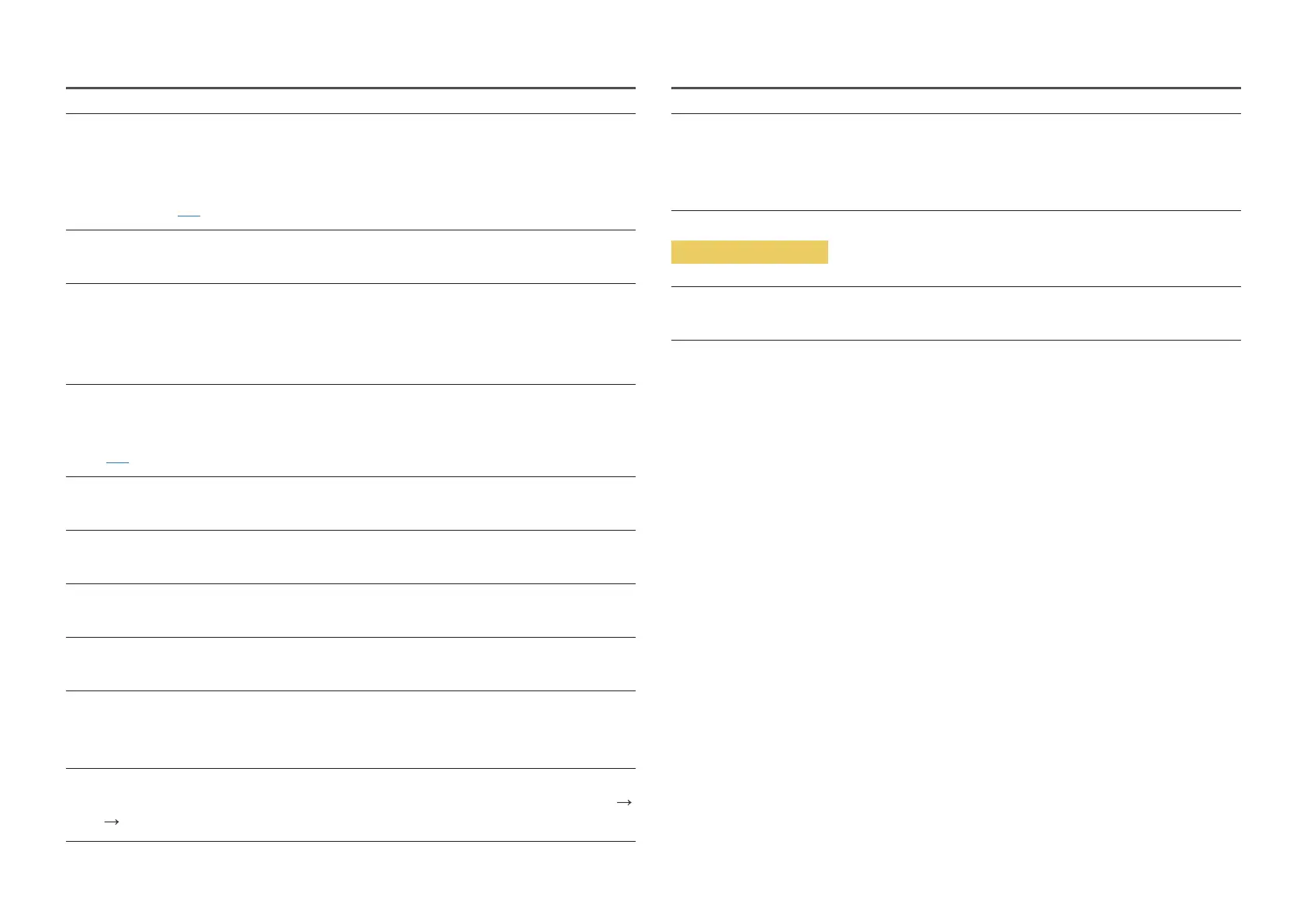Select the sixth row of the left table

pos(350,557)
